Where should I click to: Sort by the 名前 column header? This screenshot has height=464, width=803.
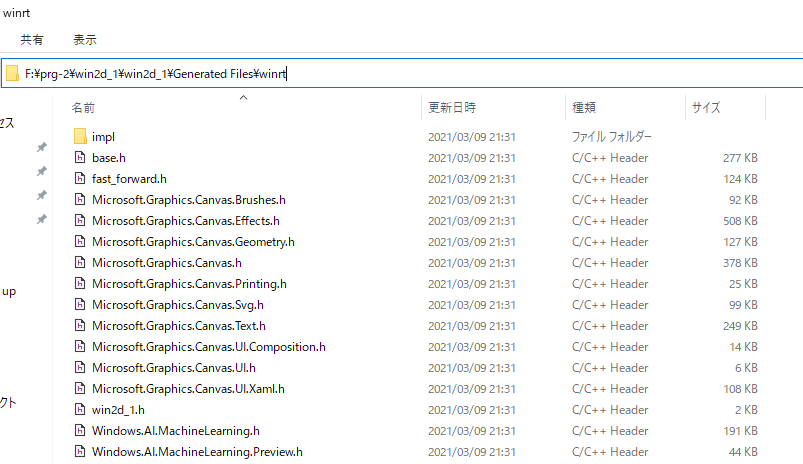coord(83,108)
